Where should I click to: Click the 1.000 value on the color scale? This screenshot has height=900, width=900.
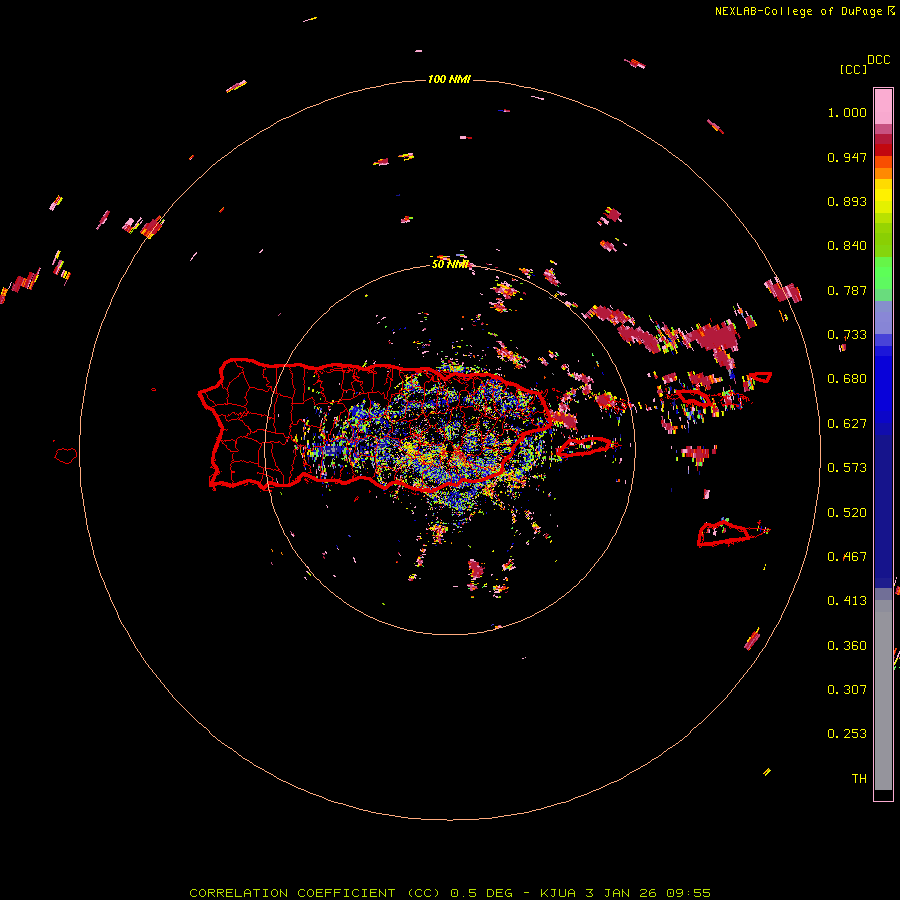tap(847, 112)
